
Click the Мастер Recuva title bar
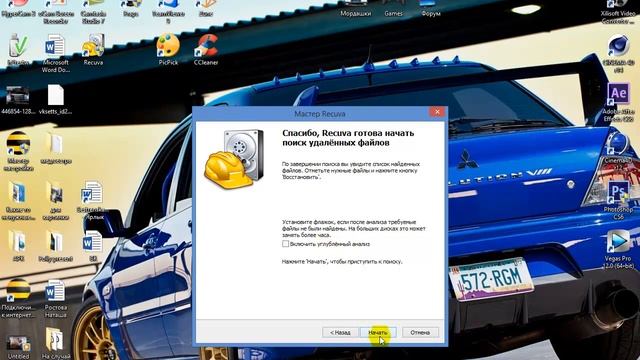pyautogui.click(x=320, y=113)
